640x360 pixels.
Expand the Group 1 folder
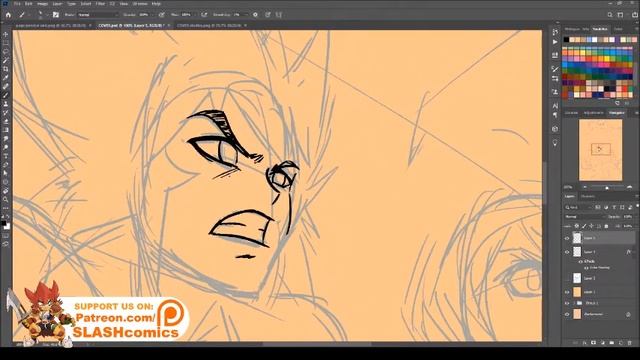pos(574,303)
